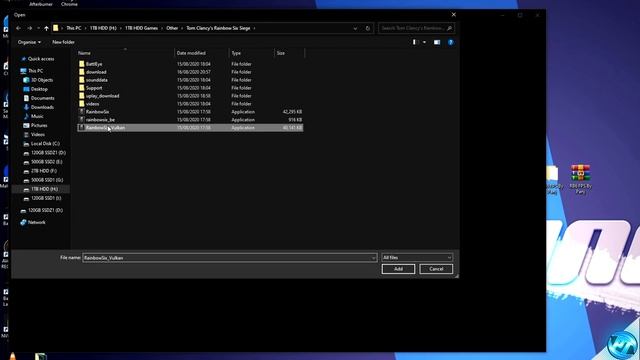Expand the address bar history dropdown

(355, 28)
